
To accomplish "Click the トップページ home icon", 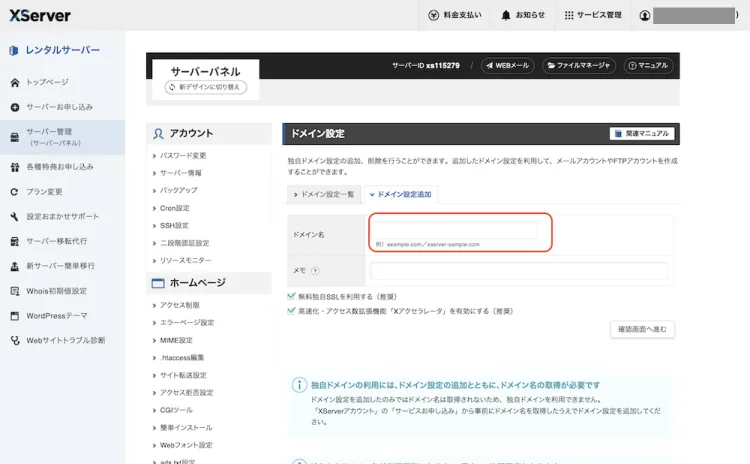I will coord(15,82).
